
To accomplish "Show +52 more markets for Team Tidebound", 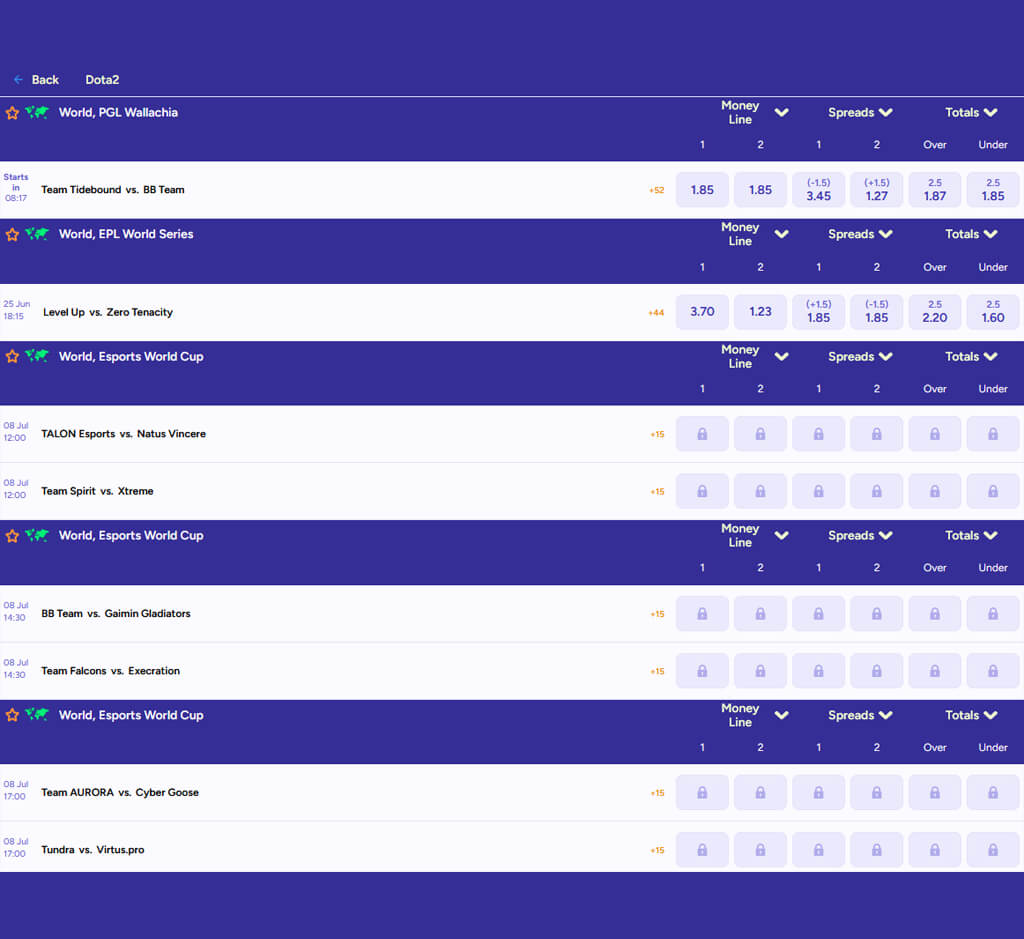I will (x=656, y=191).
